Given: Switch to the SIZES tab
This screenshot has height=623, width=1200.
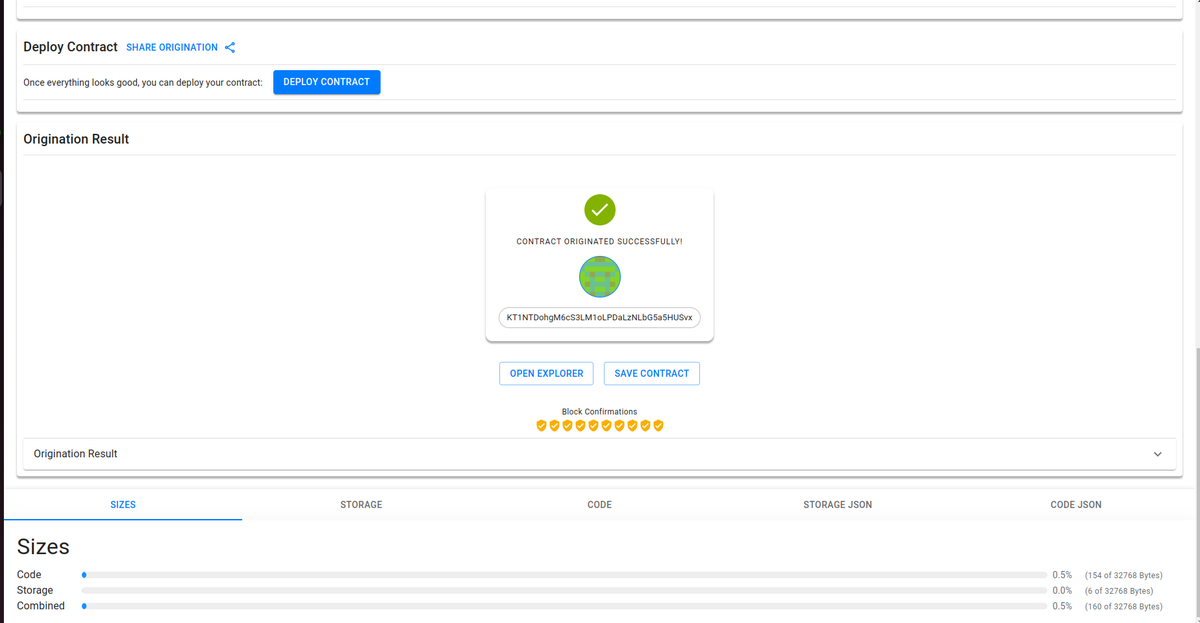Looking at the screenshot, I should coord(123,505).
